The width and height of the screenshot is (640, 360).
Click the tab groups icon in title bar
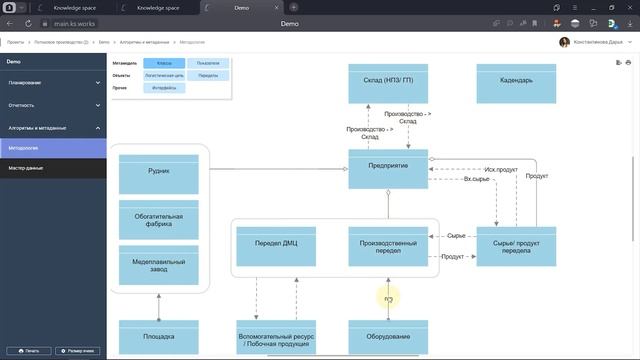(x=556, y=8)
